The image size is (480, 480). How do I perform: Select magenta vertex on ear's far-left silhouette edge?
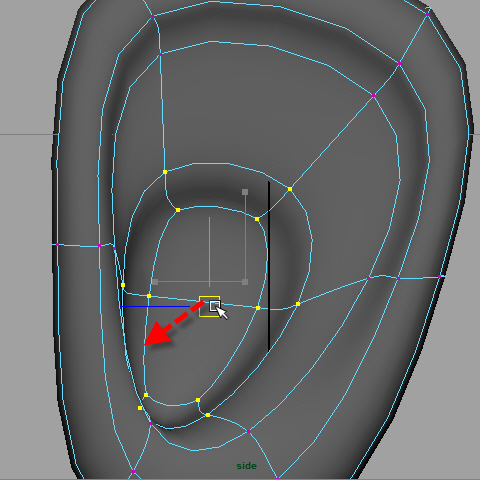(x=57, y=245)
